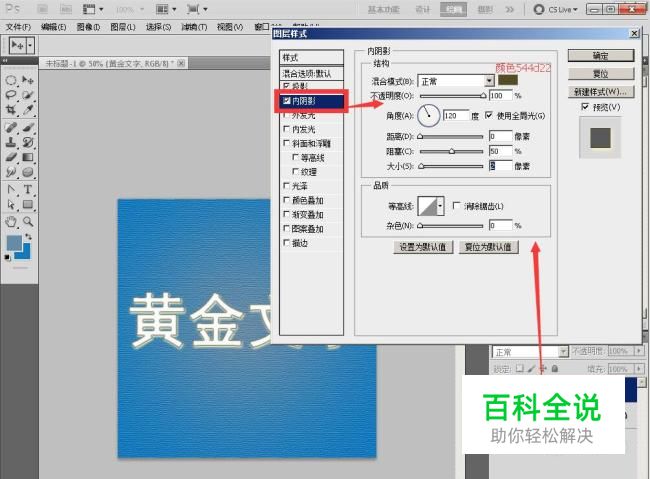Screen dimensions: 650x479
Task: Select the Hand tool
Action: tap(11, 222)
